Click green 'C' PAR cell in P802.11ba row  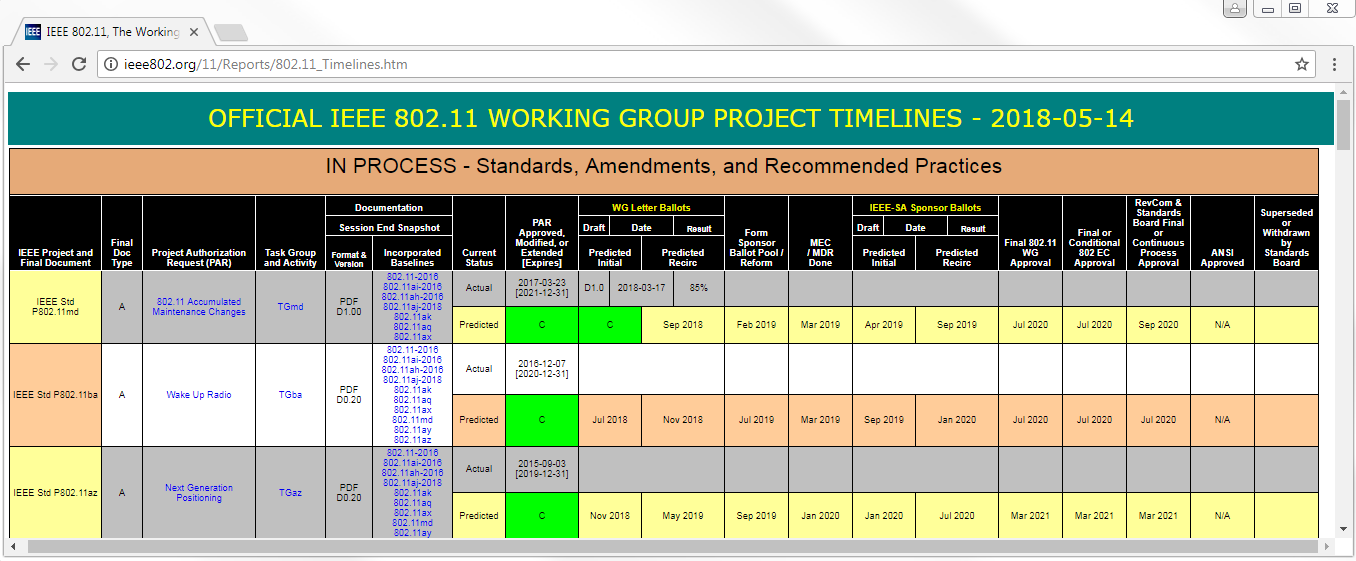coord(542,420)
